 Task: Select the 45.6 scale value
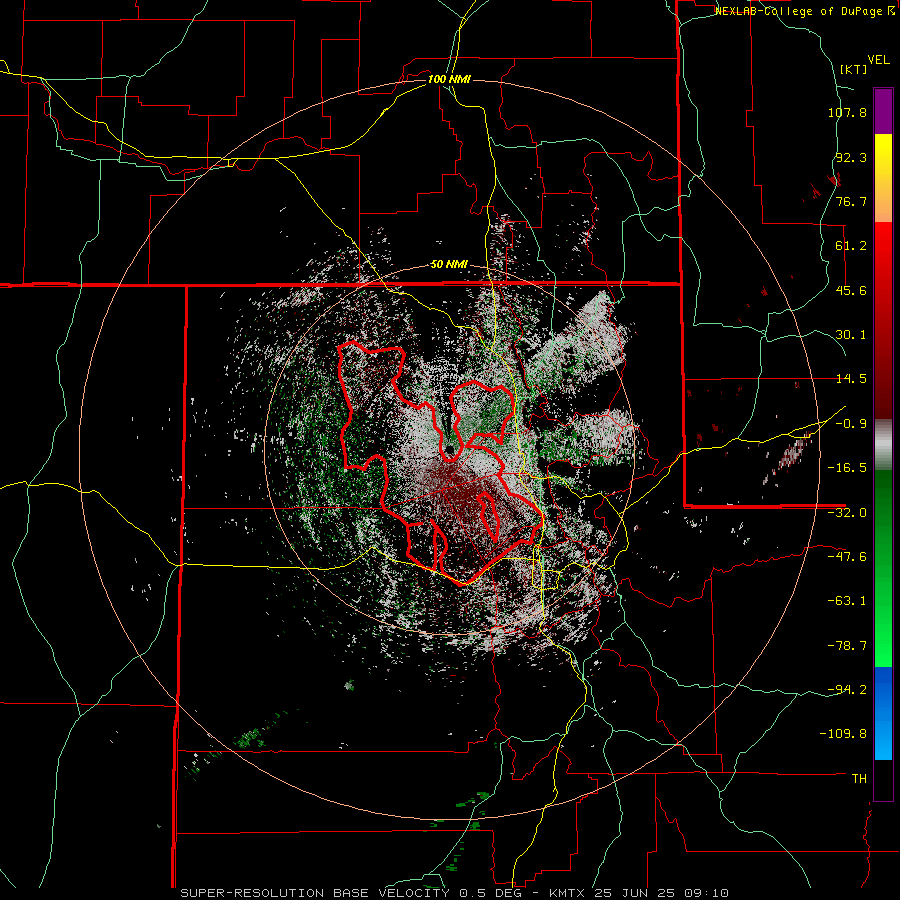point(851,290)
